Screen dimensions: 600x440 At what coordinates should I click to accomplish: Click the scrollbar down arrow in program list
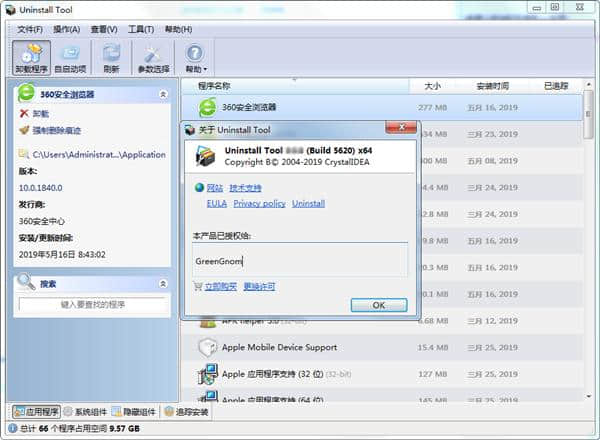click(589, 396)
